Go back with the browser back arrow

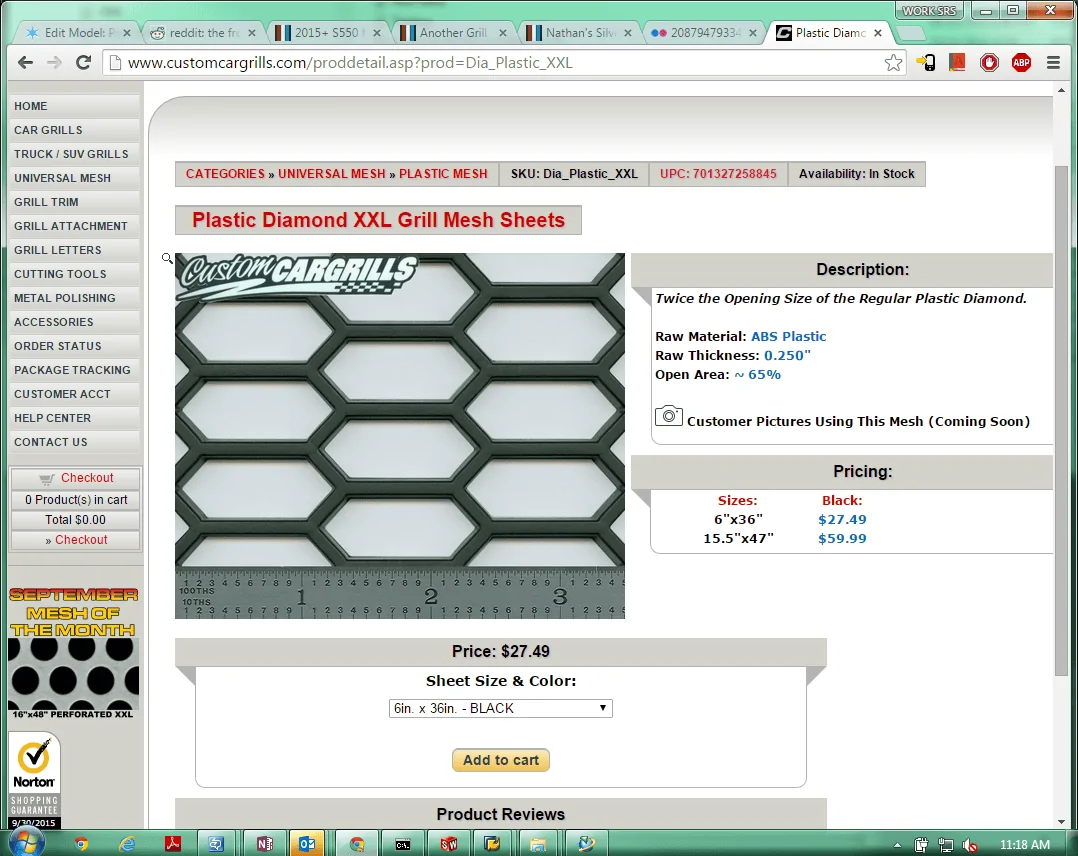(x=25, y=63)
